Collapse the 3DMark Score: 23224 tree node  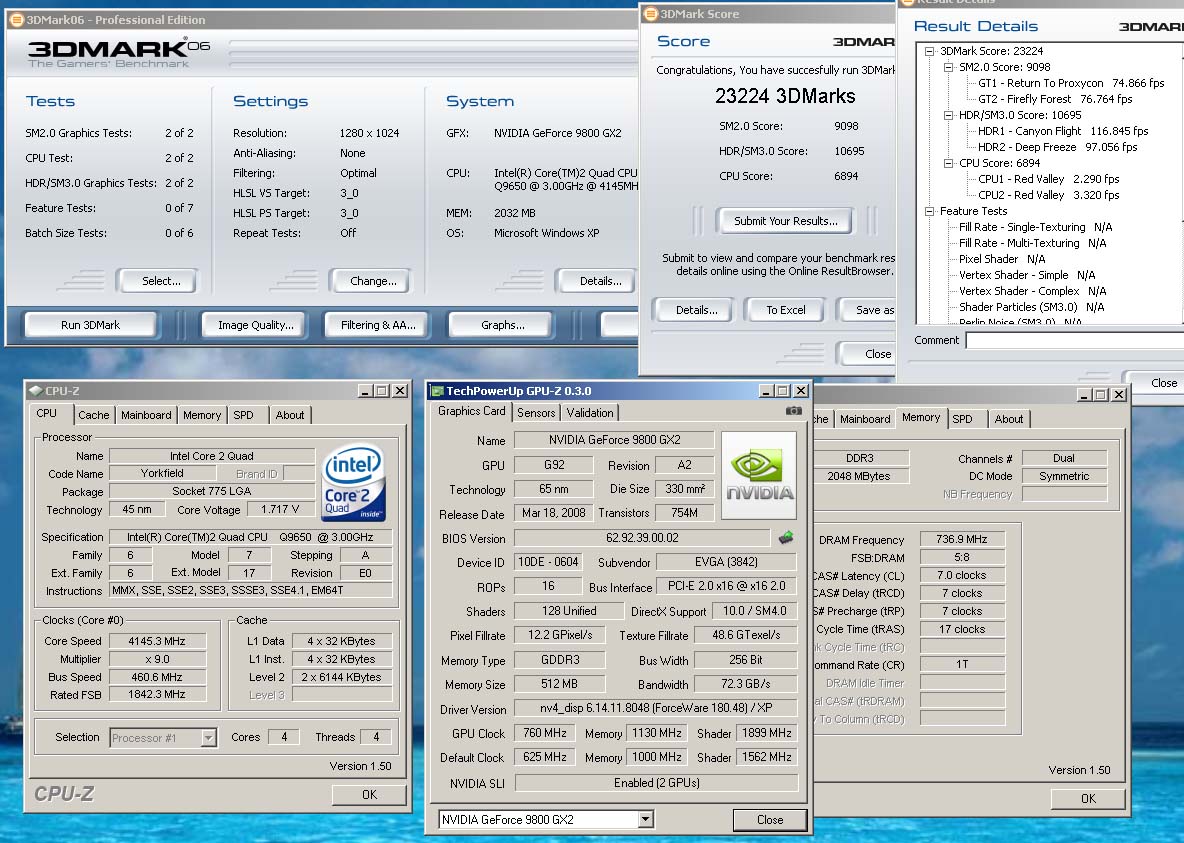tap(930, 51)
